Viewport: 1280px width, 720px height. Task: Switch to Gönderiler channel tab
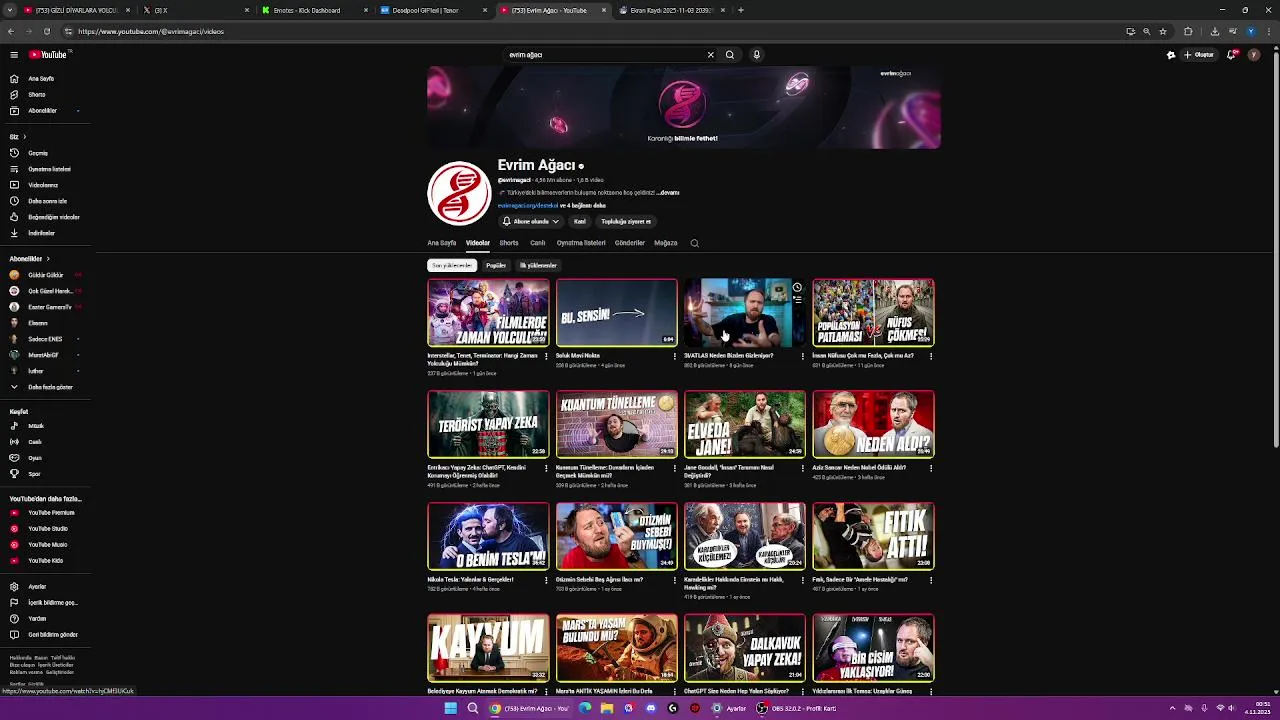pos(630,243)
